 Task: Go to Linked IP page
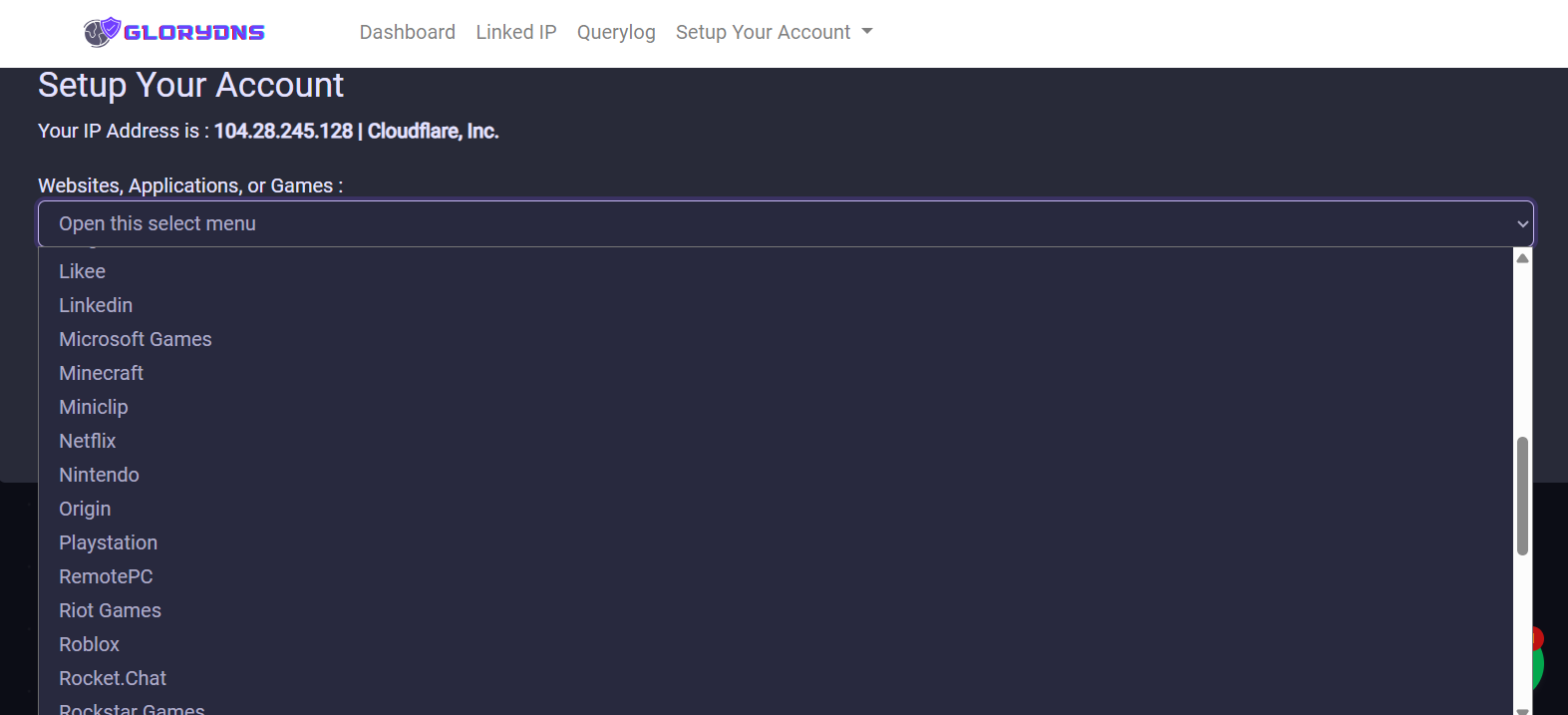coord(516,32)
